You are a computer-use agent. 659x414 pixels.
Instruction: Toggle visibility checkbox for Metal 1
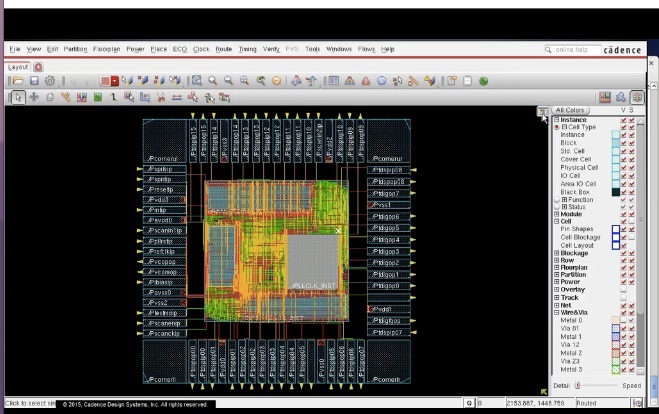pos(624,337)
